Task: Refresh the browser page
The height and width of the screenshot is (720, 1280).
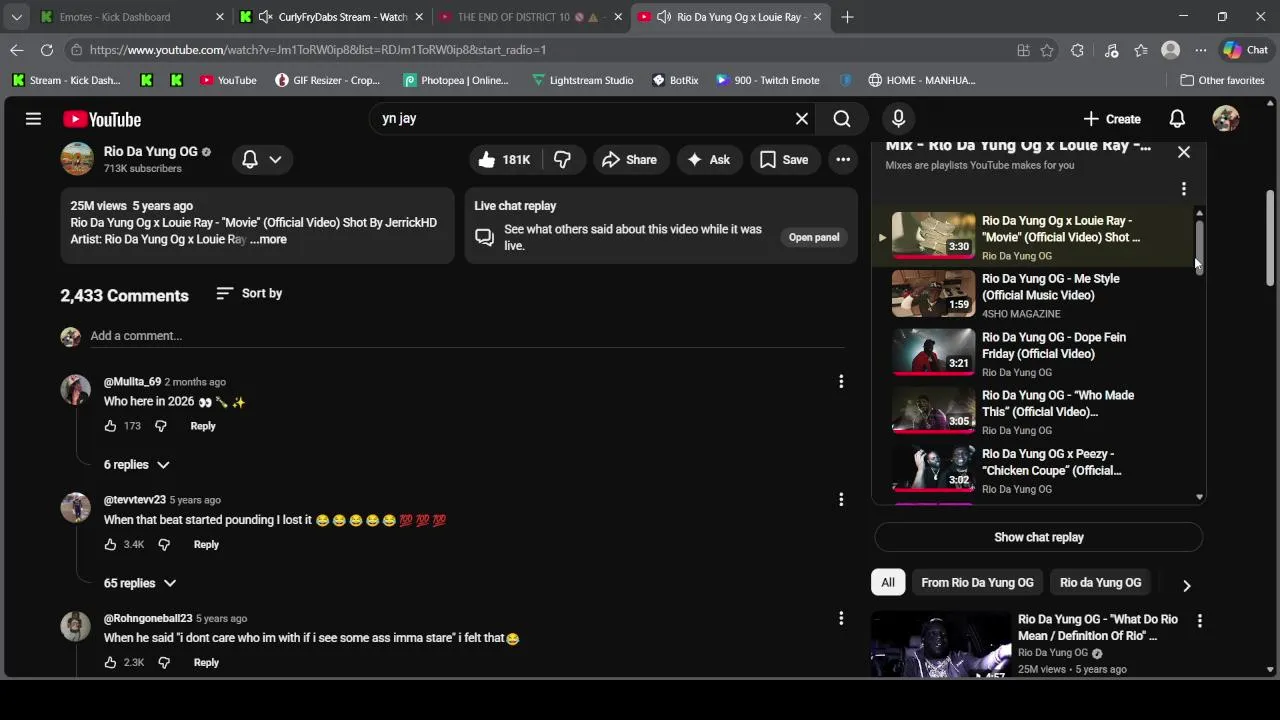Action: (47, 50)
